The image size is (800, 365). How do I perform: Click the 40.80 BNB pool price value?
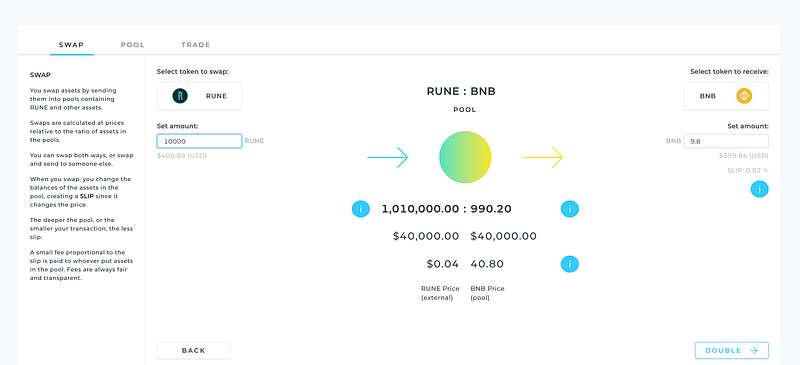coord(487,264)
